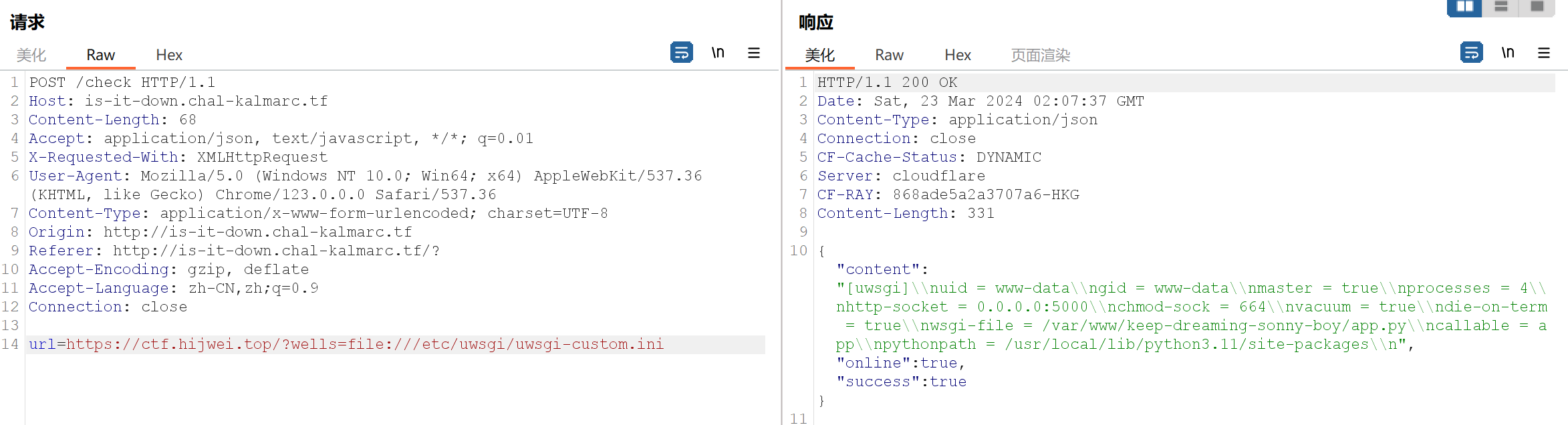
Task: Open the response Raw tab
Action: point(890,55)
